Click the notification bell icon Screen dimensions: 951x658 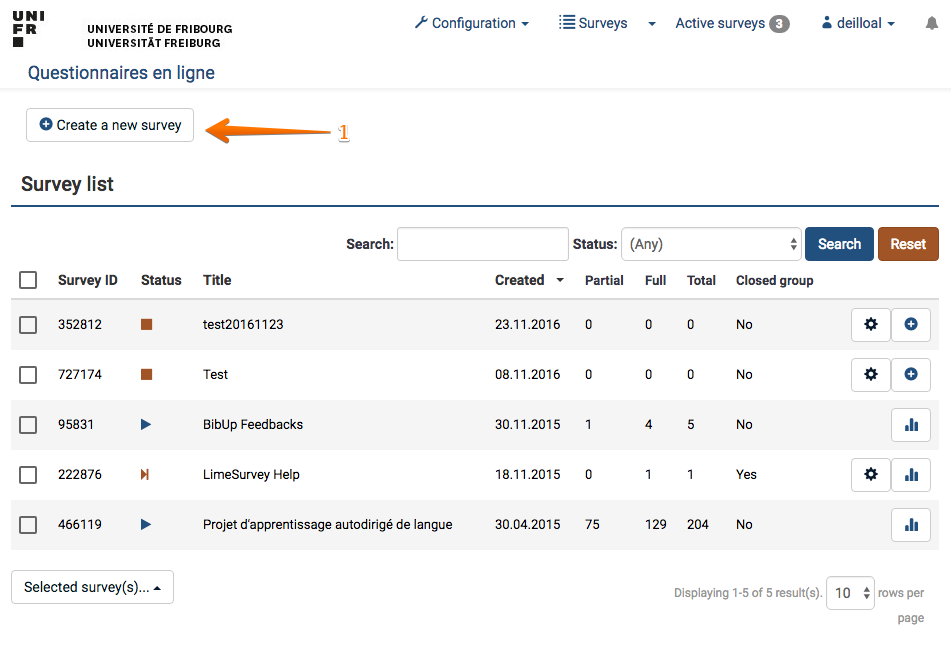[x=932, y=23]
